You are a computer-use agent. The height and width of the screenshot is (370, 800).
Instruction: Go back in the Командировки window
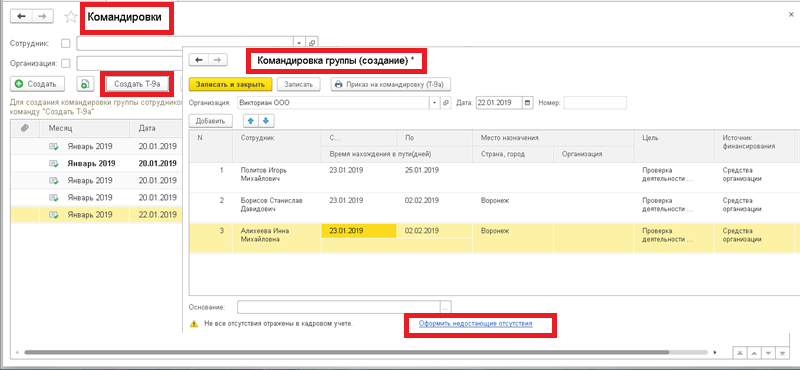point(21,16)
